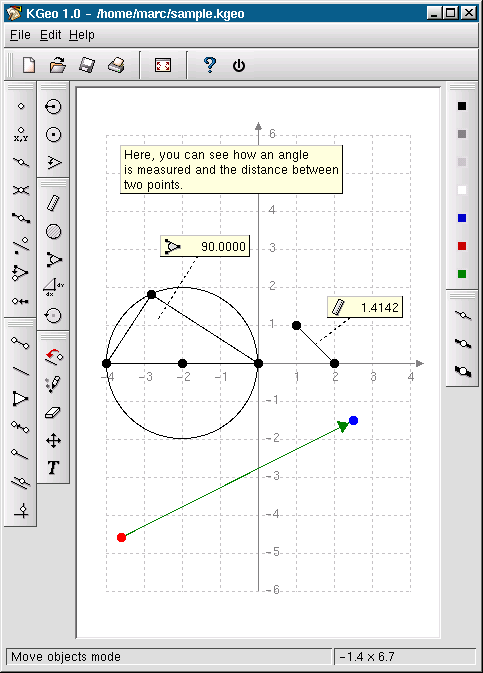Open a file using the folder toolbar icon

click(x=58, y=65)
